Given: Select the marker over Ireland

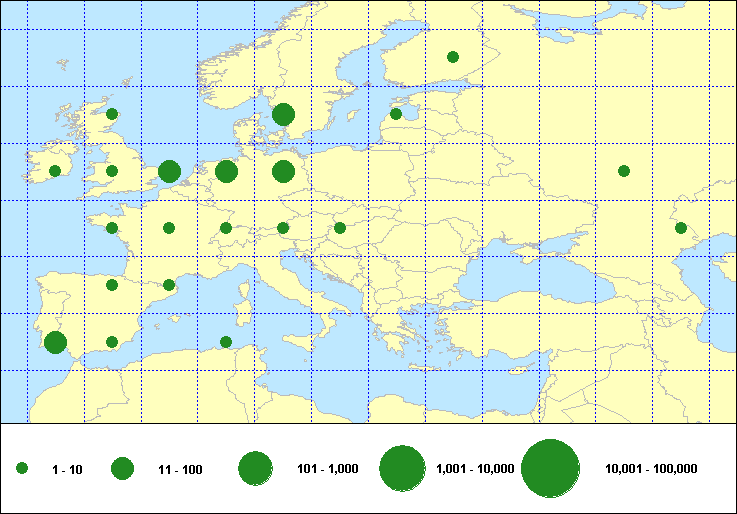Looking at the screenshot, I should click(x=55, y=171).
